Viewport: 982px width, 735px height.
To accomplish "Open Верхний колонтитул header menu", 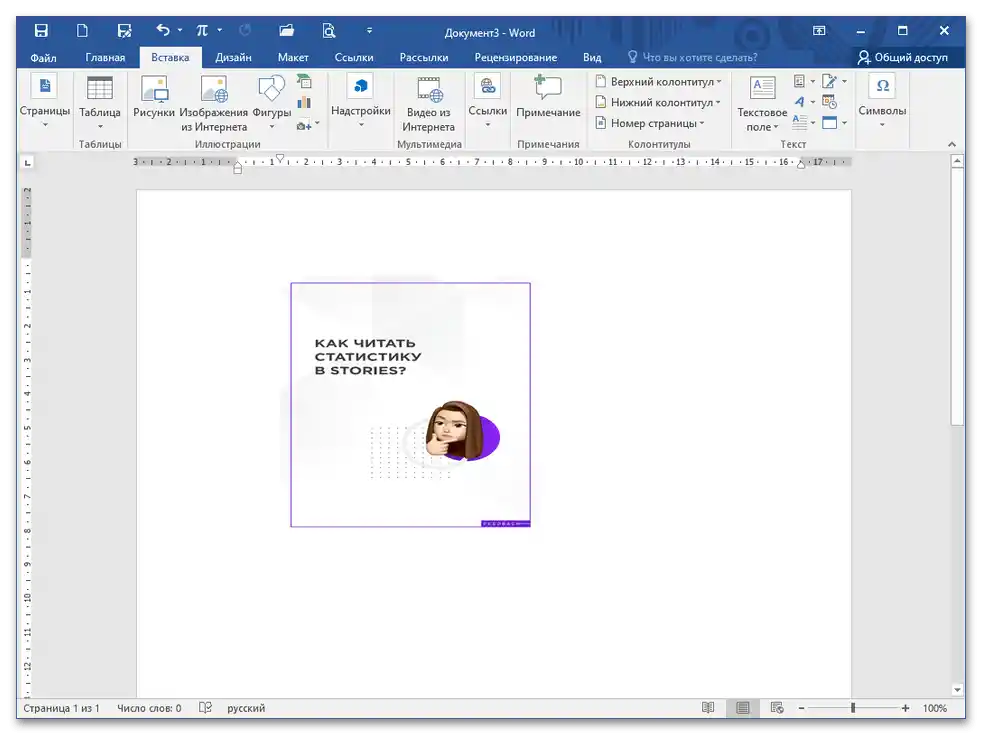I will click(658, 81).
